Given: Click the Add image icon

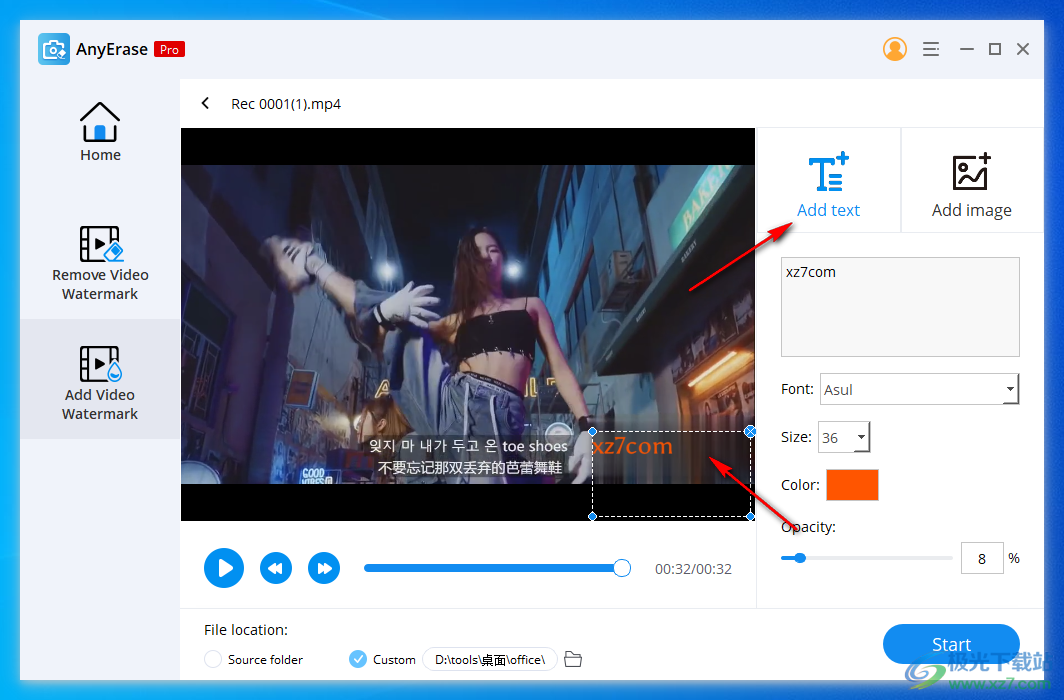Looking at the screenshot, I should [x=971, y=172].
